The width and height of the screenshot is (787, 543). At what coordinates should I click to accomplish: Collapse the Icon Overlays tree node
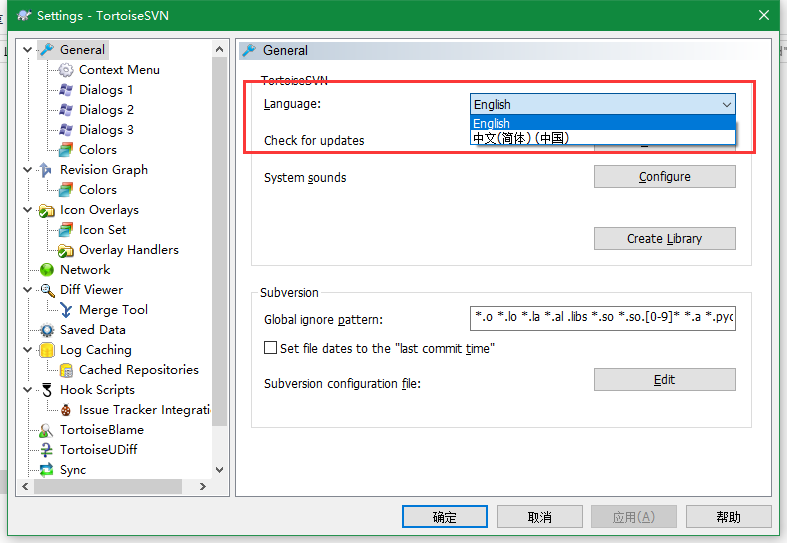pos(28,210)
